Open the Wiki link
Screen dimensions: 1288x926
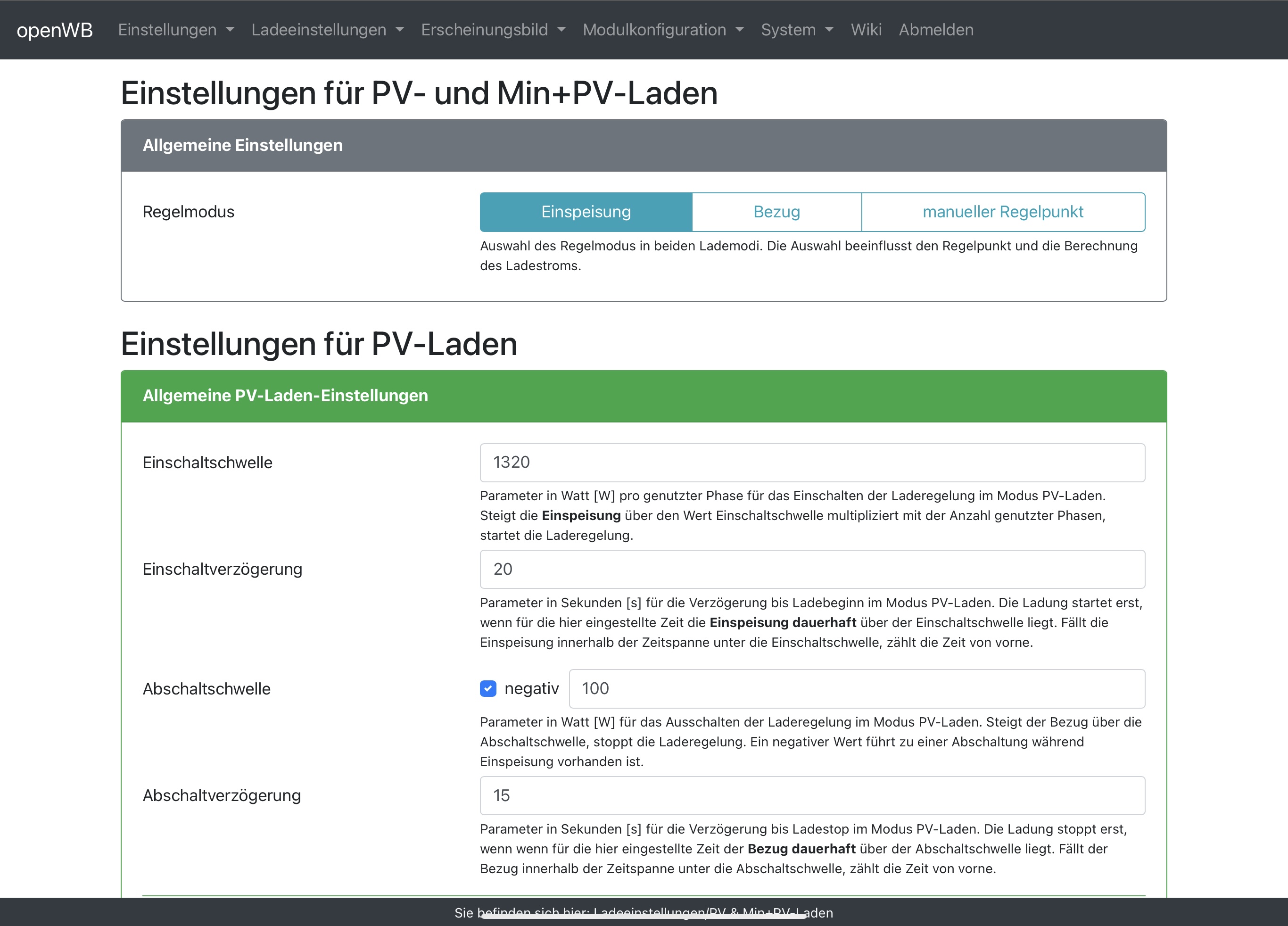[x=866, y=30]
